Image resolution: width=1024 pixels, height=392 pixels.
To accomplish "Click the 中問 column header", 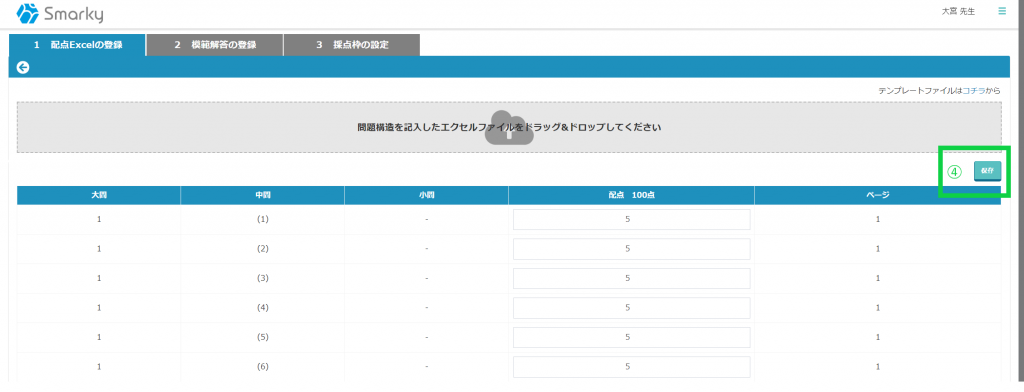I will (263, 195).
